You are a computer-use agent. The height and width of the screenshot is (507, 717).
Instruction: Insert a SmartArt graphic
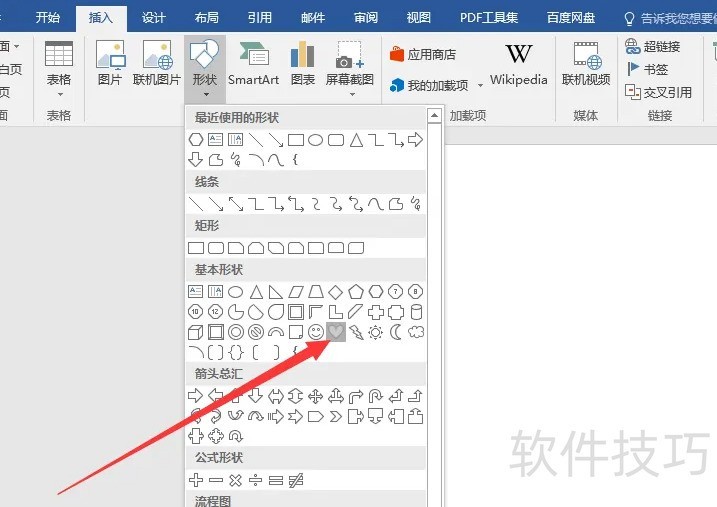click(x=253, y=63)
